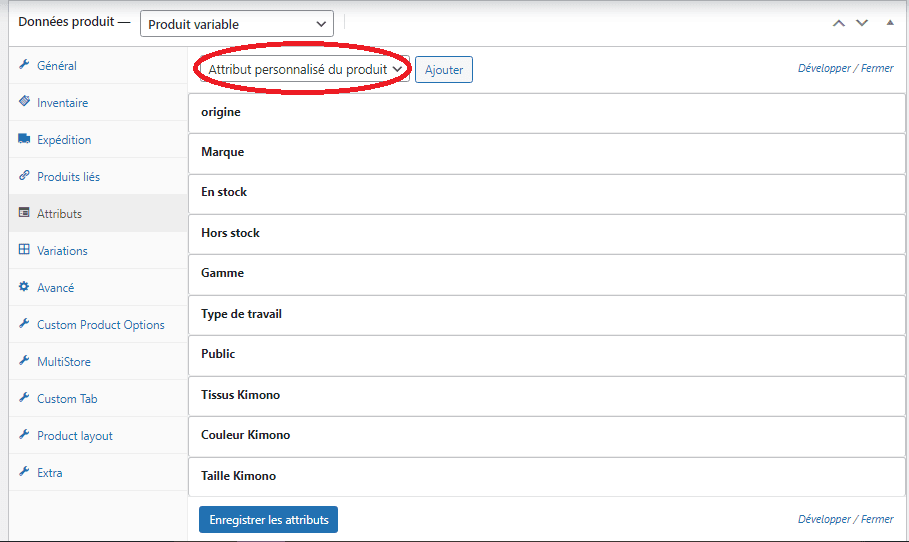Select the Attributs tab
Screen dimensions: 909x542
pyautogui.click(x=98, y=213)
